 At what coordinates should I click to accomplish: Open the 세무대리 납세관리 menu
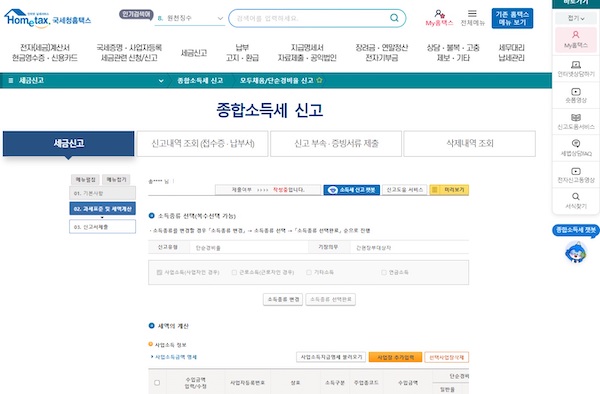pos(511,53)
